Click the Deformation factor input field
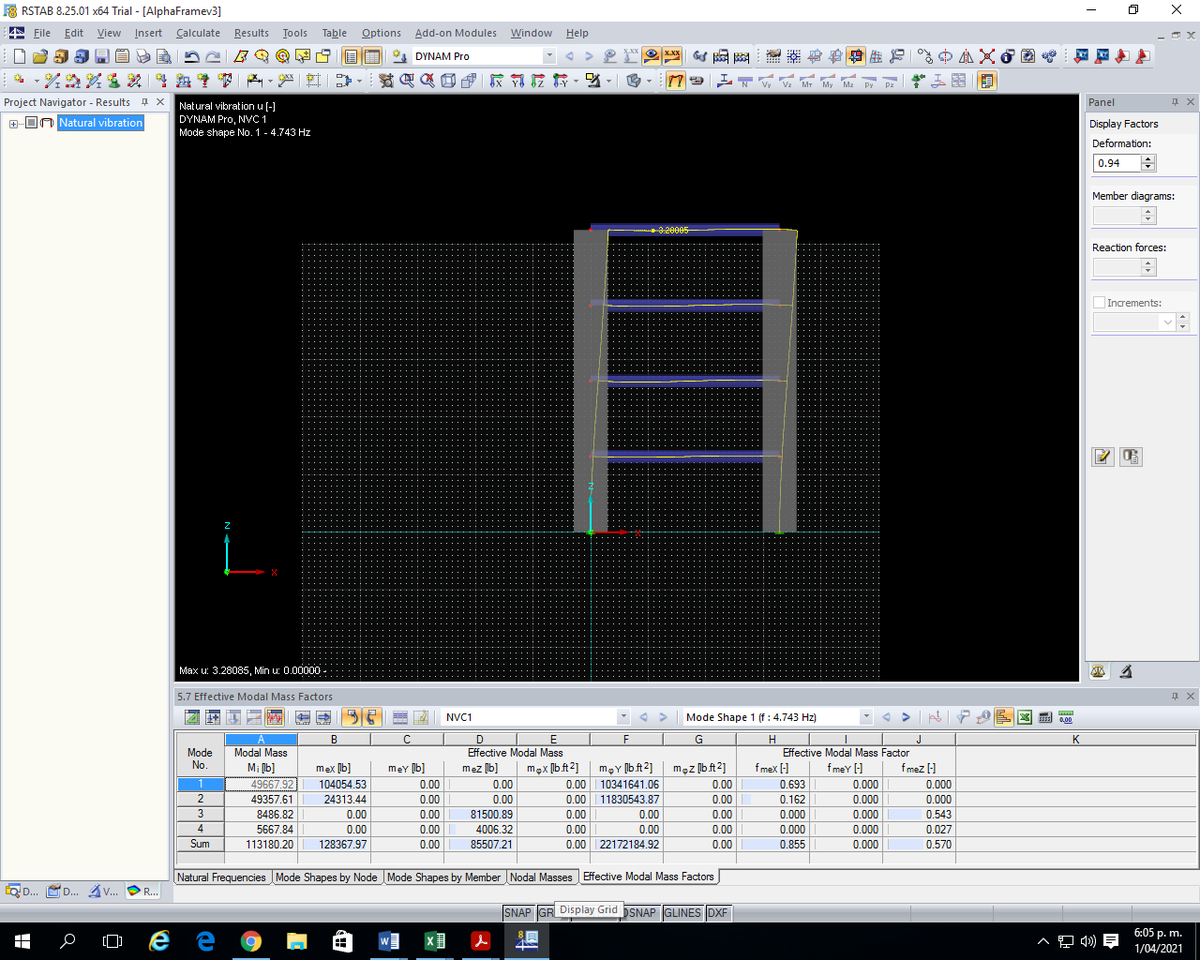Screen dimensions: 1200x960 (x=1116, y=163)
